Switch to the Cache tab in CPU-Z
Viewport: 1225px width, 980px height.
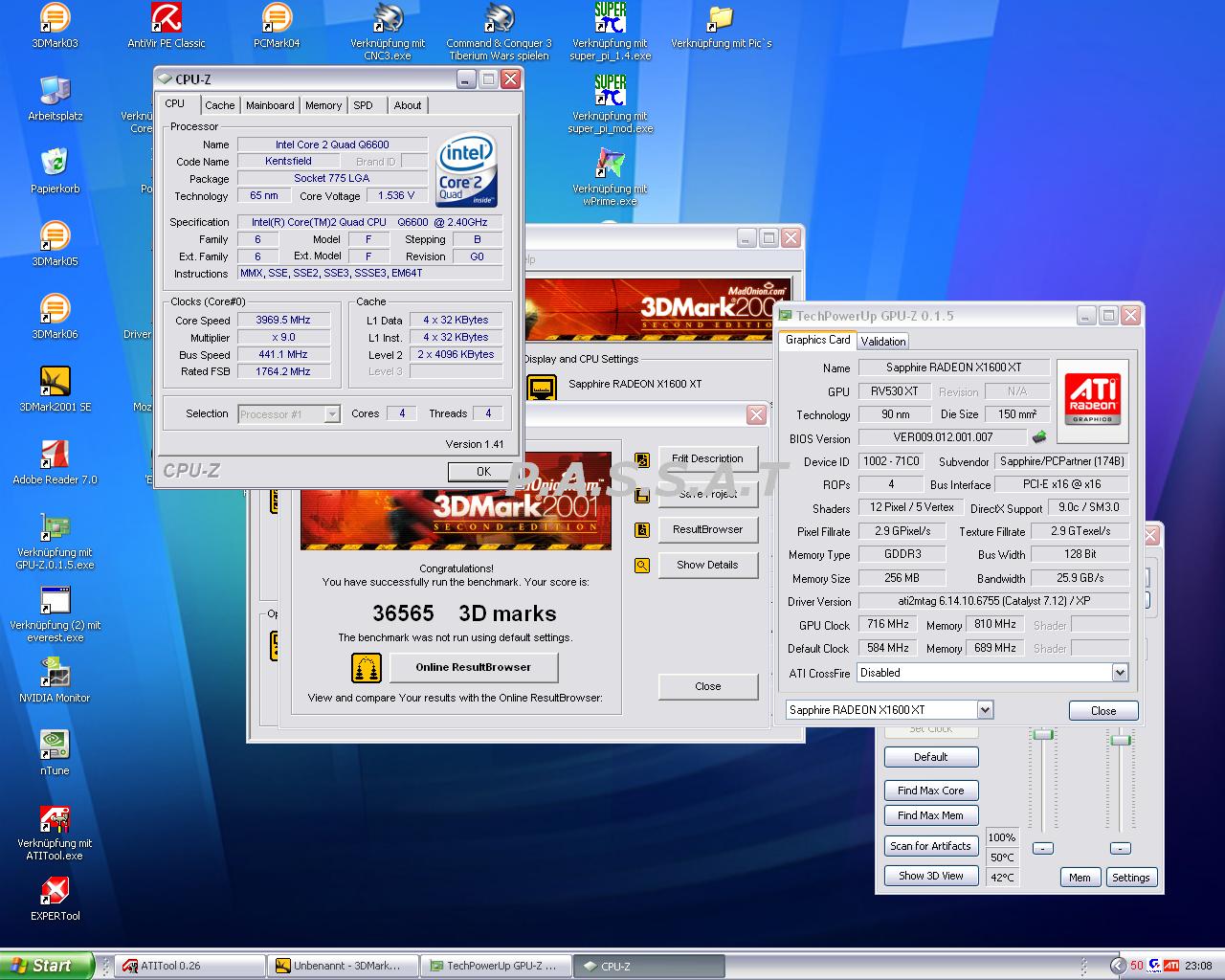tap(219, 105)
